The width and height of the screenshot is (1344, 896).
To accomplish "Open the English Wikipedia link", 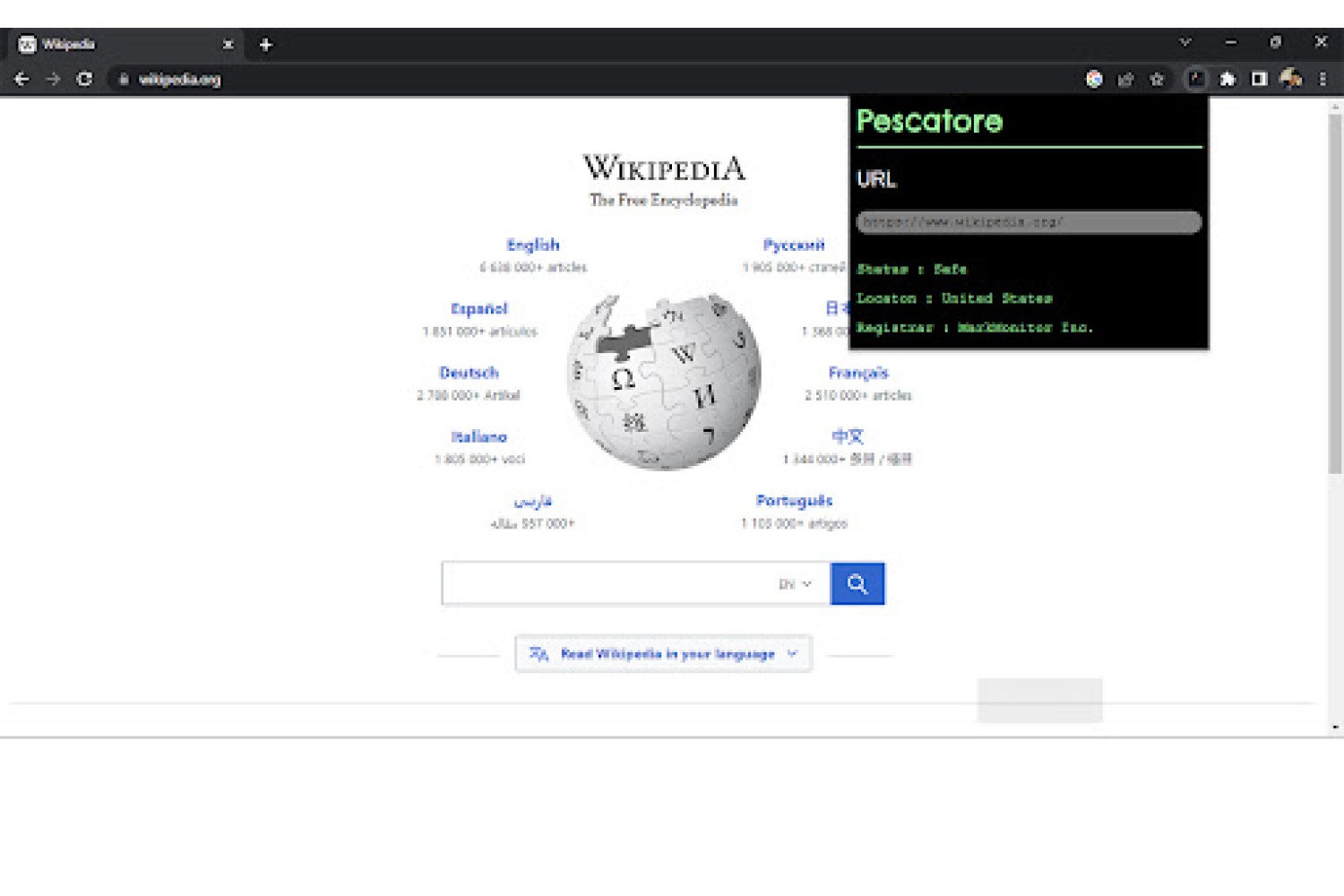I will [x=533, y=245].
